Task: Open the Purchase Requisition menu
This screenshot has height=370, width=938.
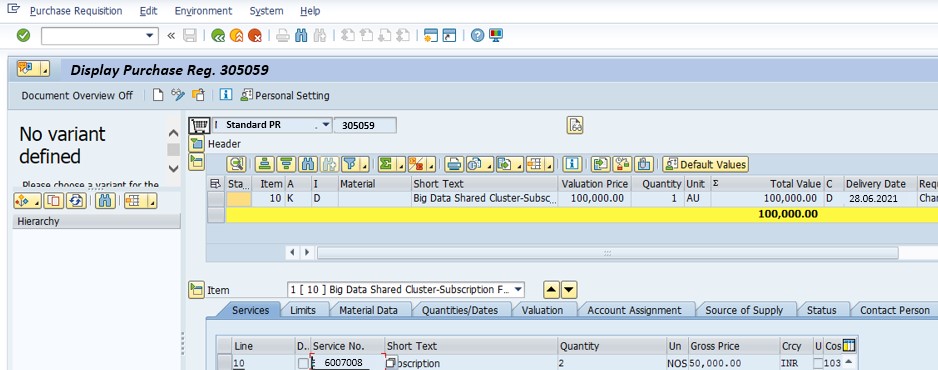Action: (76, 11)
